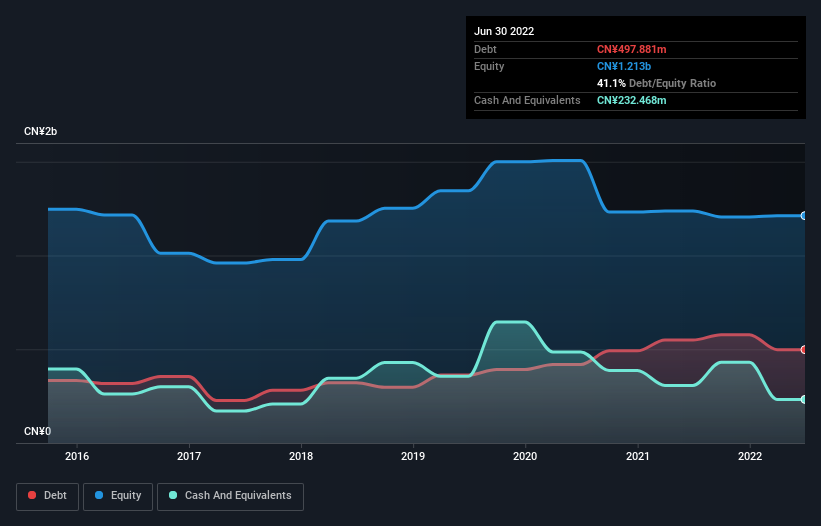Click the Equity label in tooltip
Screen dimensions: 821x526
pos(489,66)
